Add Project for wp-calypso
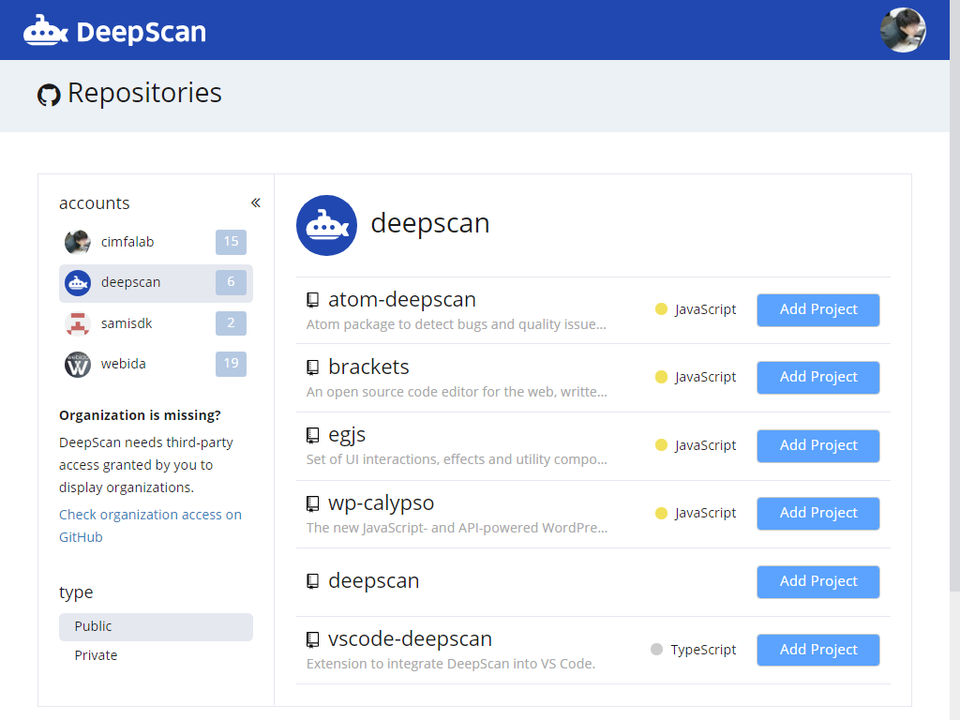 [x=818, y=513]
